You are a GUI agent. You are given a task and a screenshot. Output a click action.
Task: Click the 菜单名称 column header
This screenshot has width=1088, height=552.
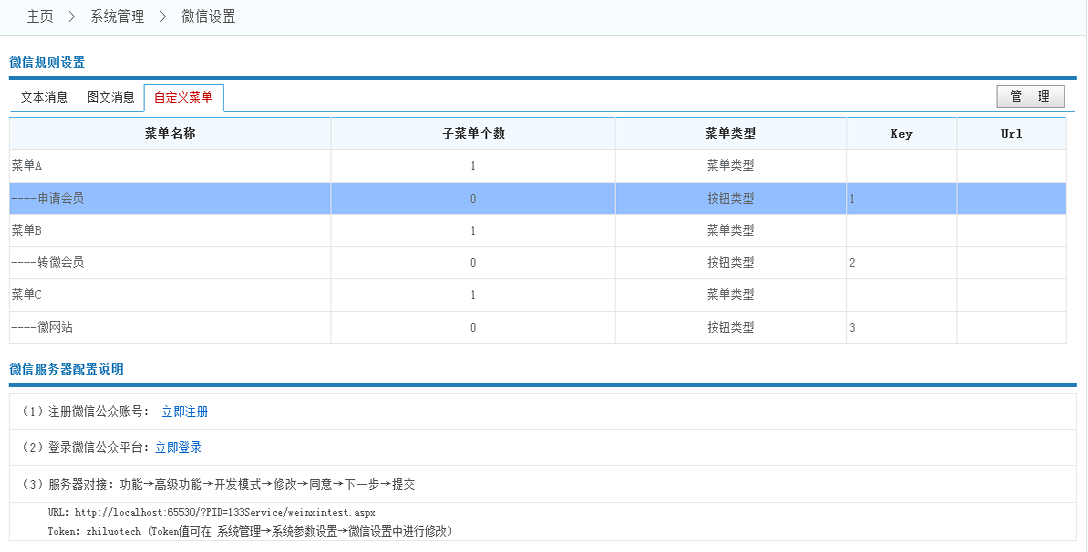click(x=170, y=134)
